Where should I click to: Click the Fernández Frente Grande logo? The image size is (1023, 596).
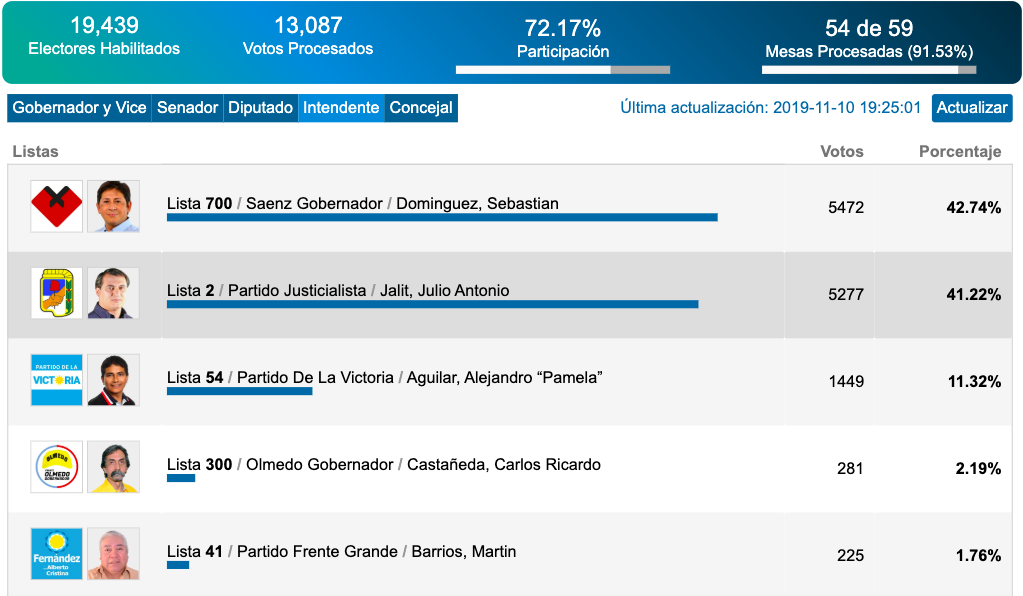point(56,554)
